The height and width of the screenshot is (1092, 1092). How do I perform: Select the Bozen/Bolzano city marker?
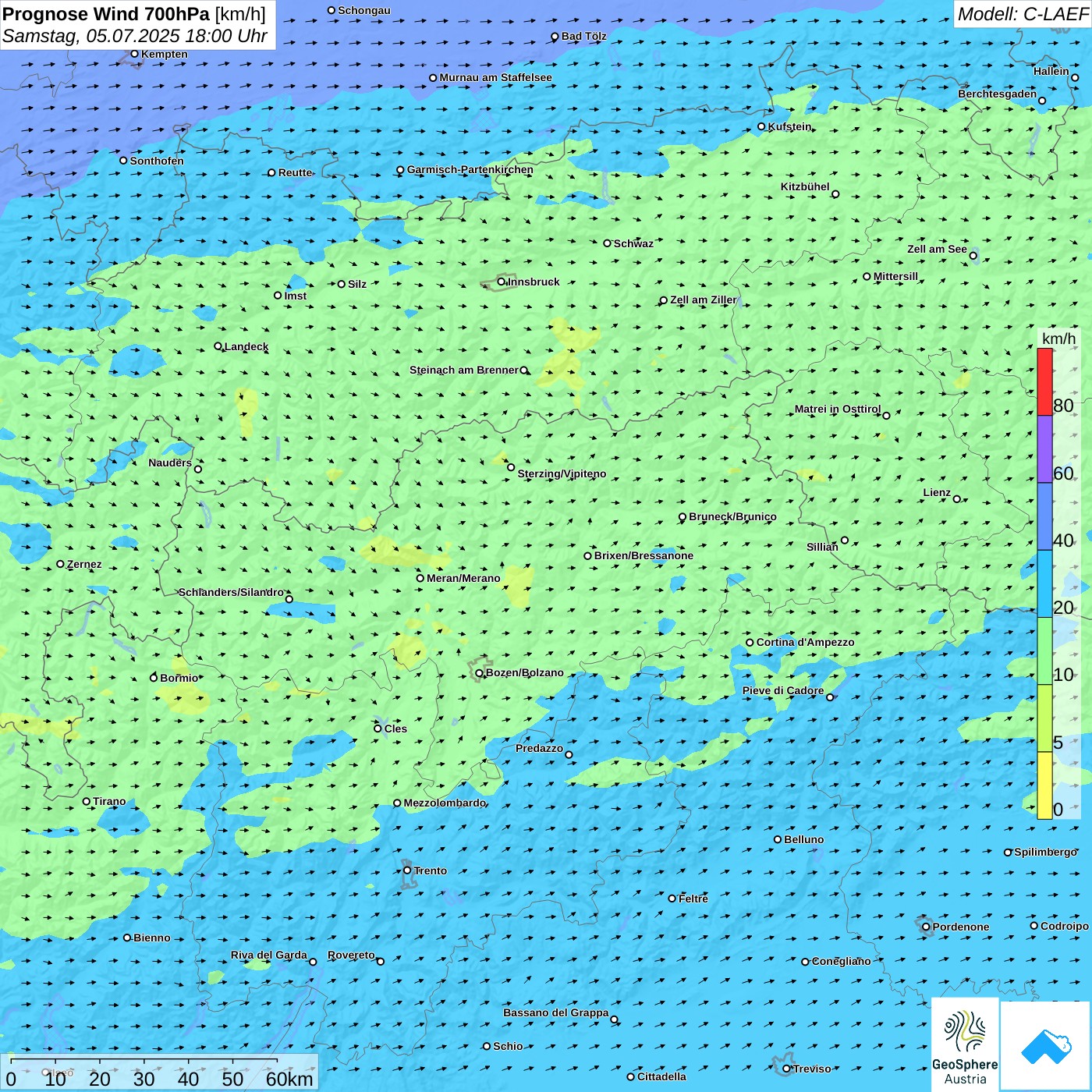pyautogui.click(x=479, y=673)
